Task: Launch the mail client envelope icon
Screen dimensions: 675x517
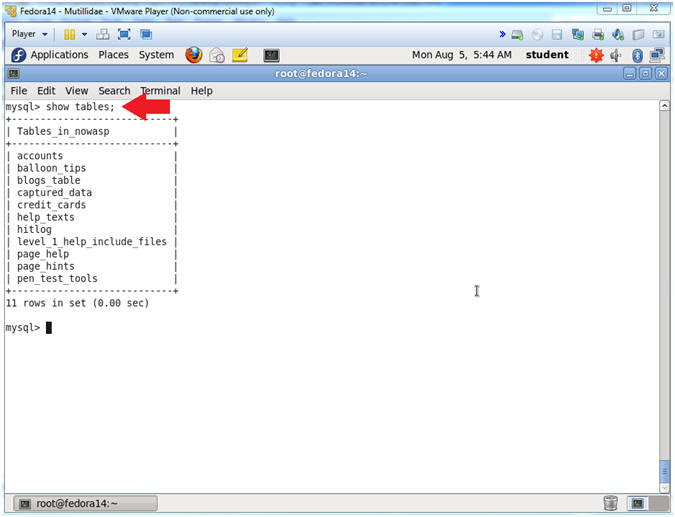Action: 217,55
